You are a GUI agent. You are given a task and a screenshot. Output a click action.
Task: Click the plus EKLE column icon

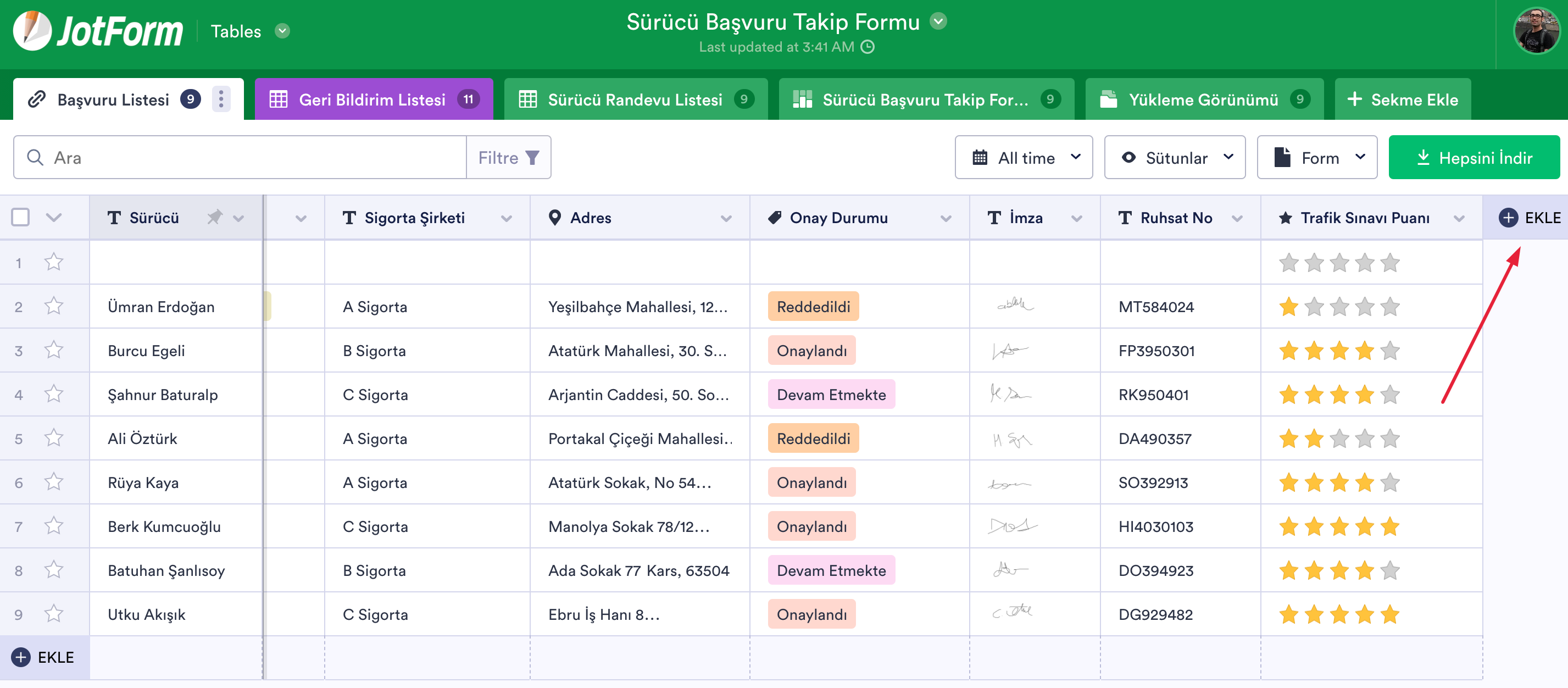click(1508, 218)
